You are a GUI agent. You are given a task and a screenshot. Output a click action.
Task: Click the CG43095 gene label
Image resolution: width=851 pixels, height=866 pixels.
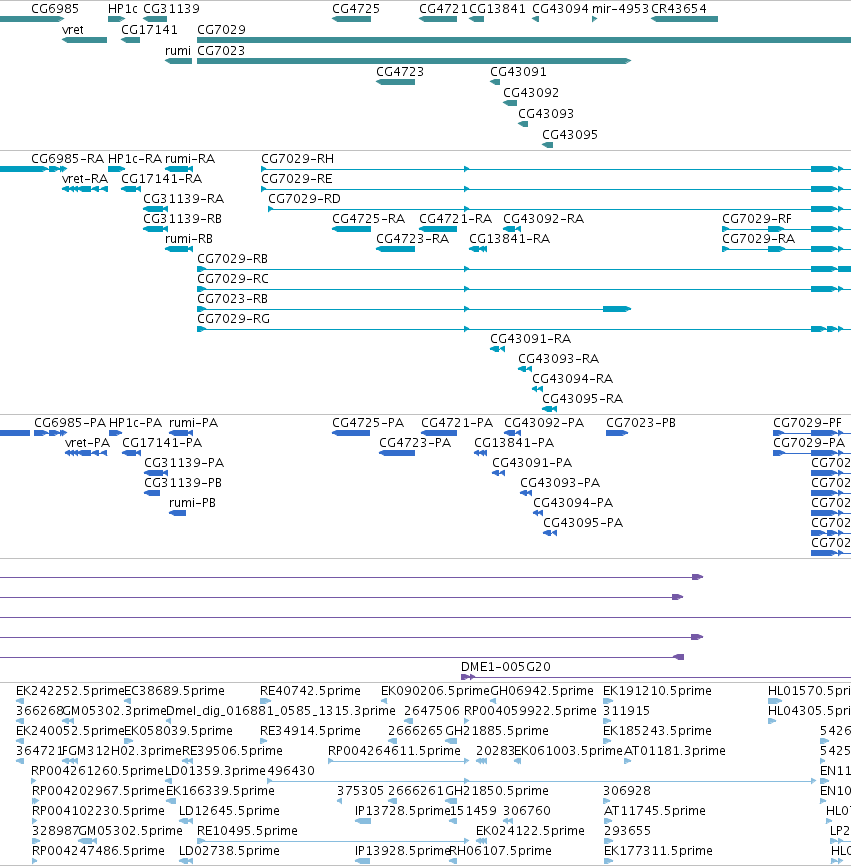(x=569, y=135)
